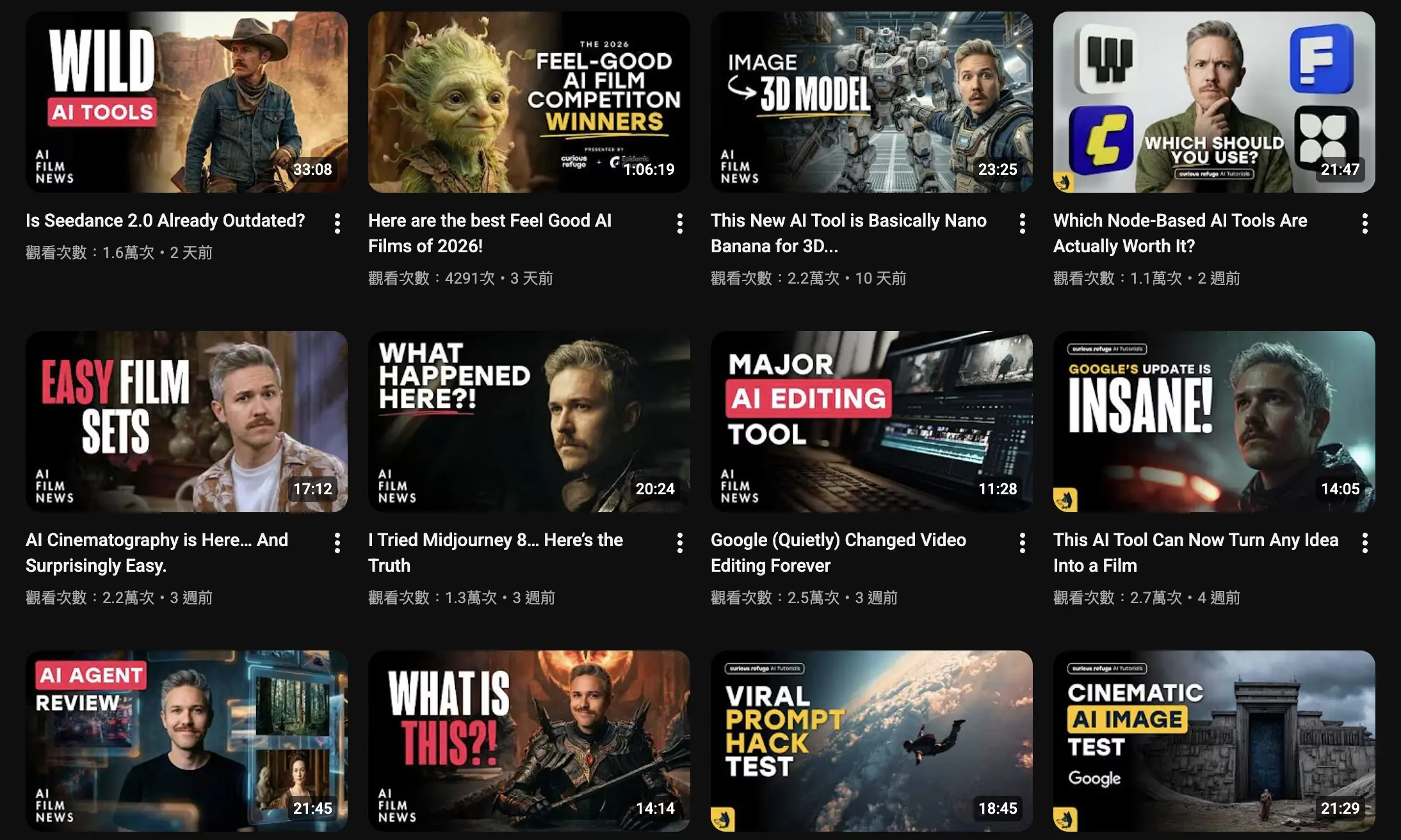Play the WILD AI TOOLS thumbnail video
The width and height of the screenshot is (1401, 840).
tap(186, 102)
